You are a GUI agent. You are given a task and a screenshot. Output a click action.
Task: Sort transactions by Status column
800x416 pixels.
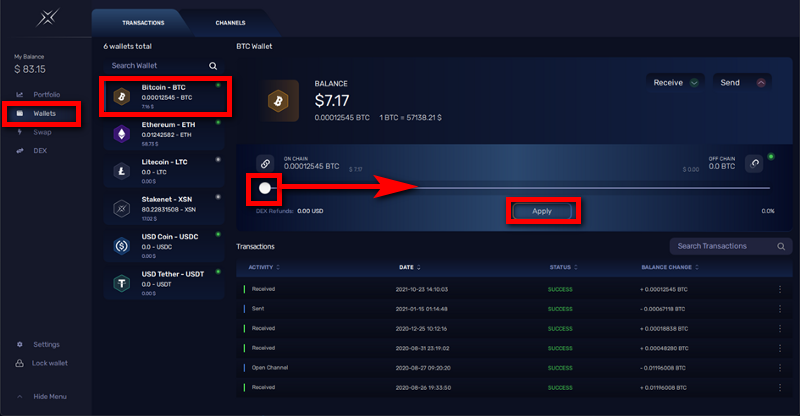coord(563,267)
